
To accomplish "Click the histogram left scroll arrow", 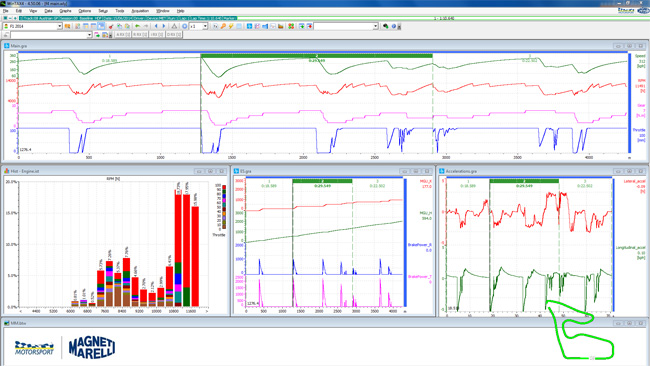I will point(20,311).
